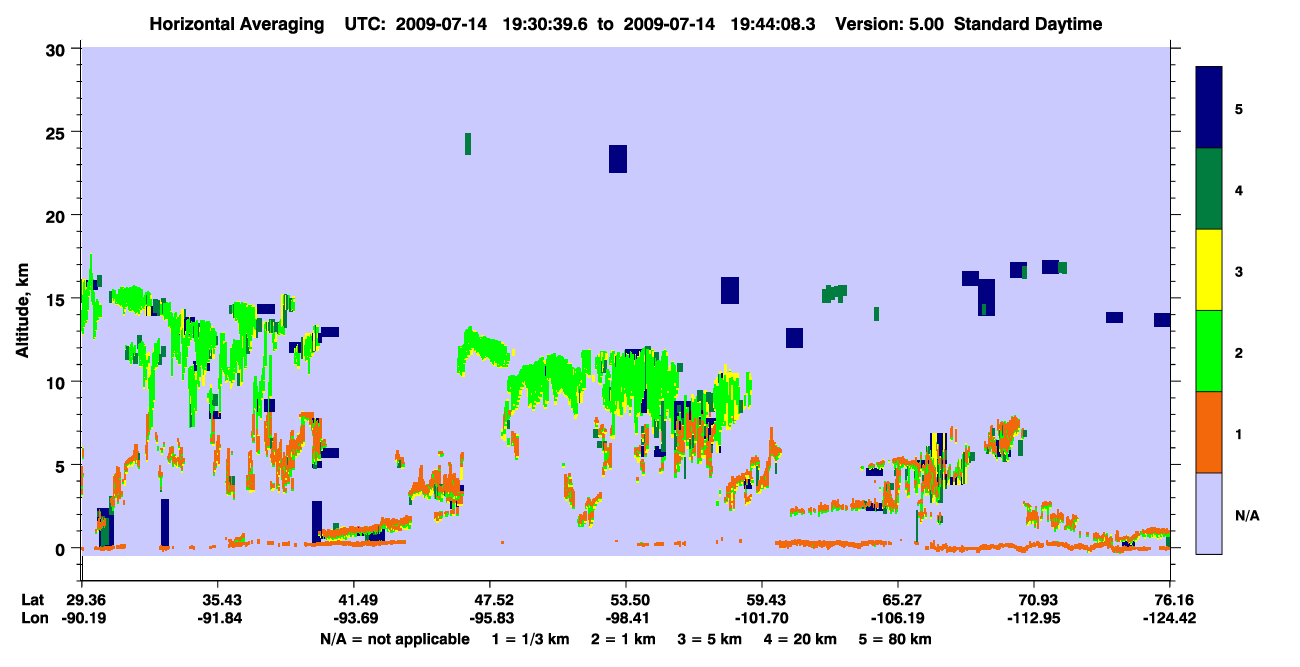Screen dimensions: 1300x667
Task: Click the bright green level 2 colorbar segment
Action: [x=1209, y=351]
